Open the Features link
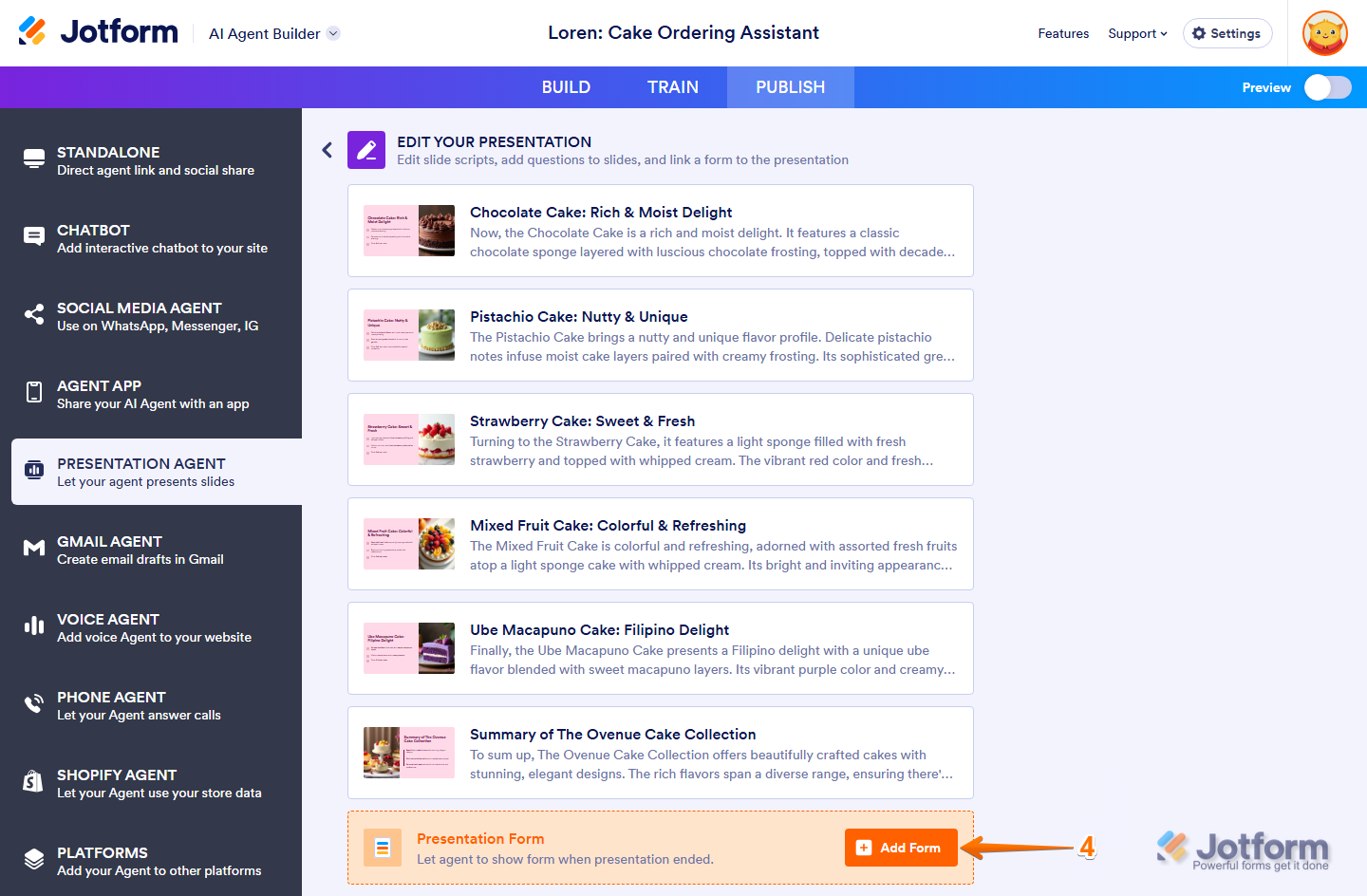Screen dimensions: 1367x896 [1063, 33]
